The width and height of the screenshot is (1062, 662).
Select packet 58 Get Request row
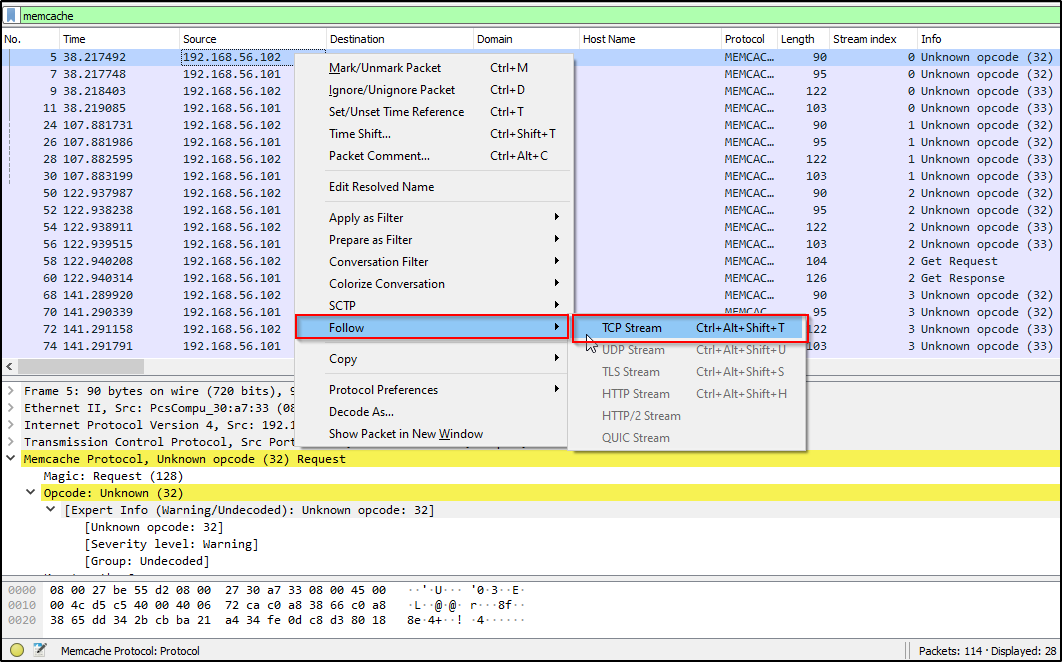click(x=150, y=261)
